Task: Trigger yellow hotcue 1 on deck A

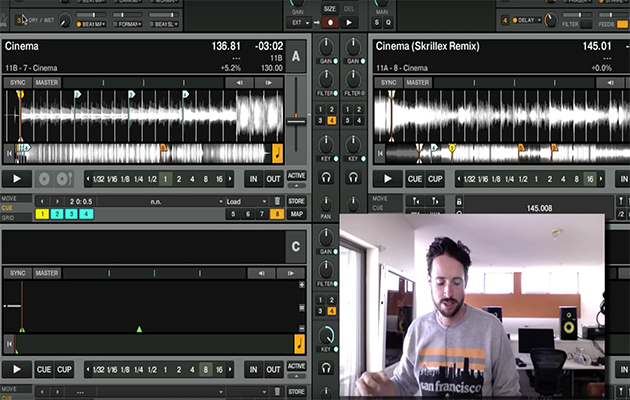Action: [42, 214]
